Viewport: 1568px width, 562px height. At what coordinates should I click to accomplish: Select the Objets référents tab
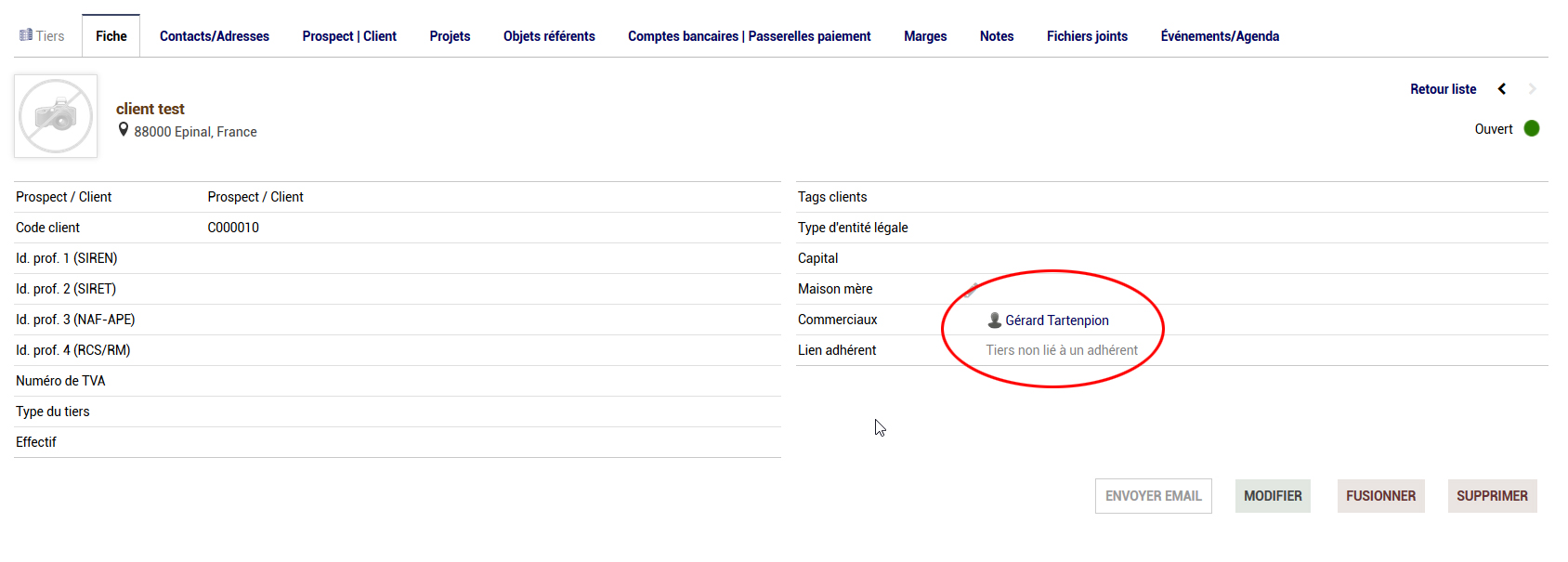[549, 36]
